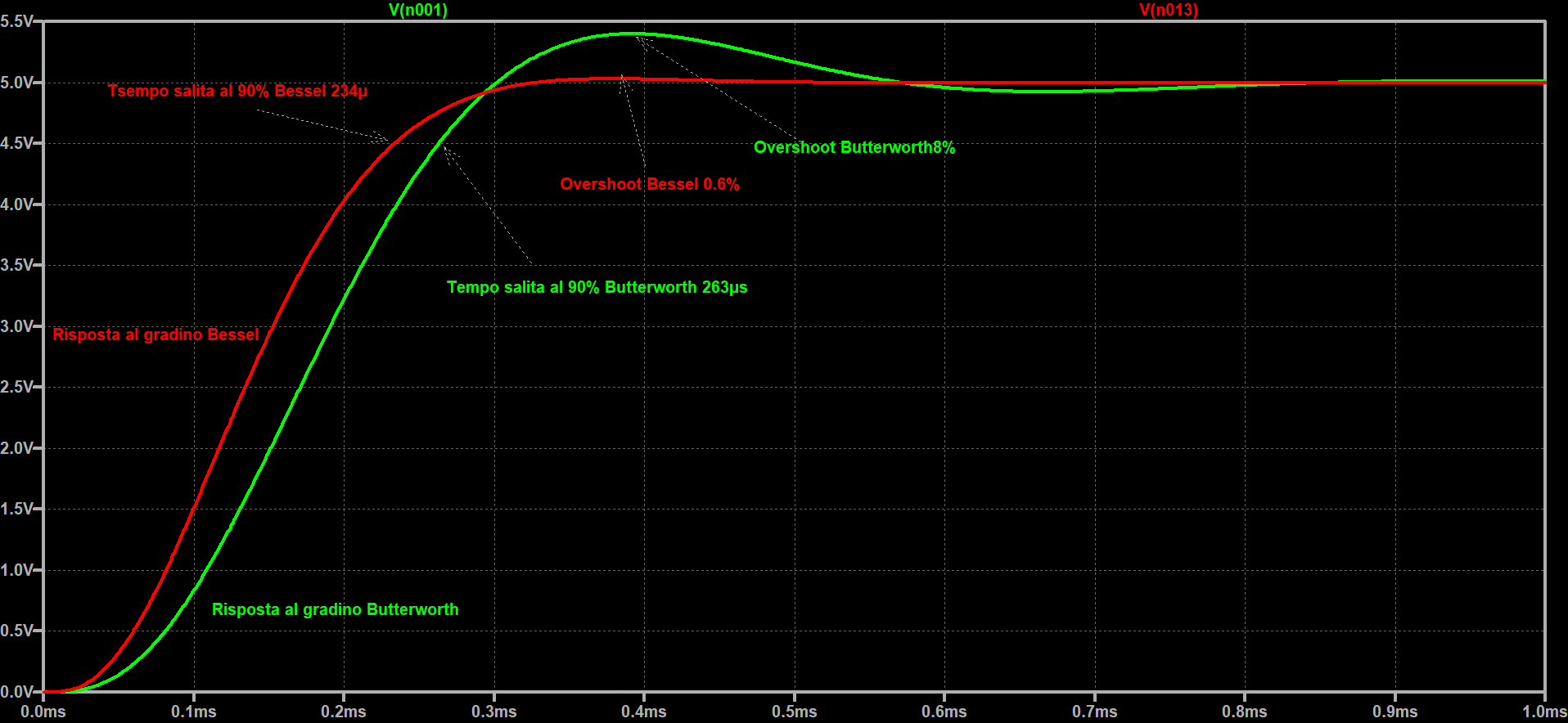Select the 'Tsempo salita al 90% Bessel 234µ' annotation
The height and width of the screenshot is (723, 1568).
coord(237,91)
